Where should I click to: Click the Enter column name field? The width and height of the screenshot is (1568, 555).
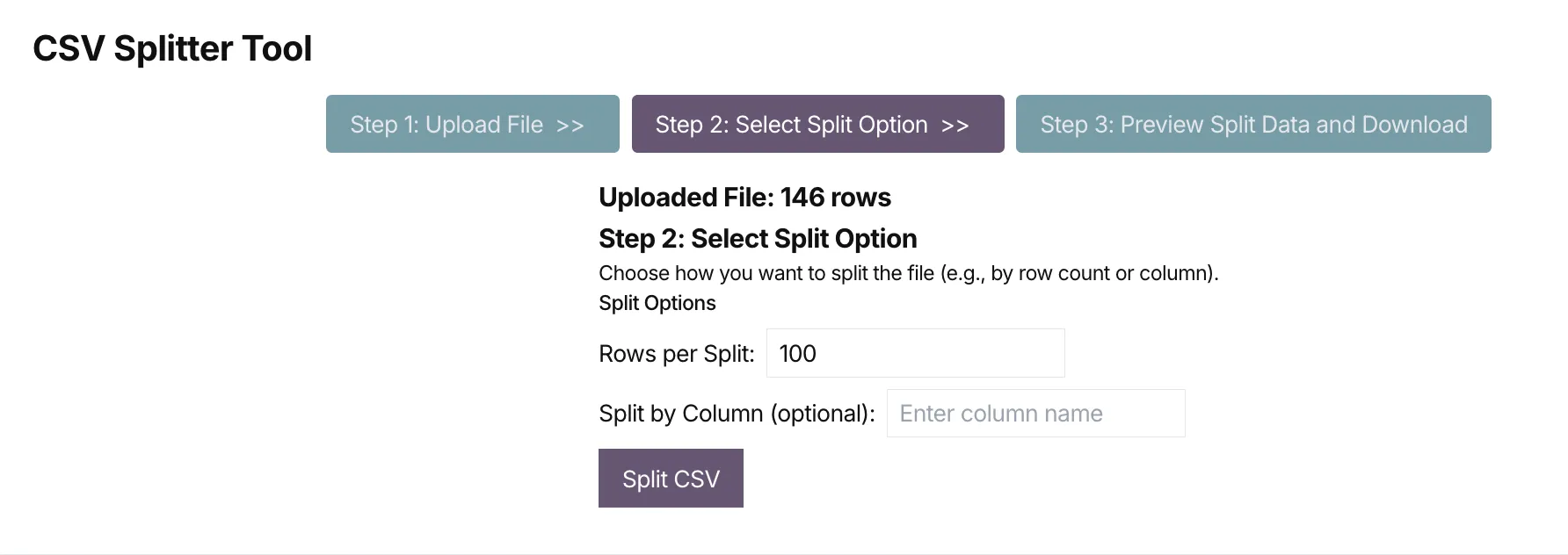(1035, 413)
